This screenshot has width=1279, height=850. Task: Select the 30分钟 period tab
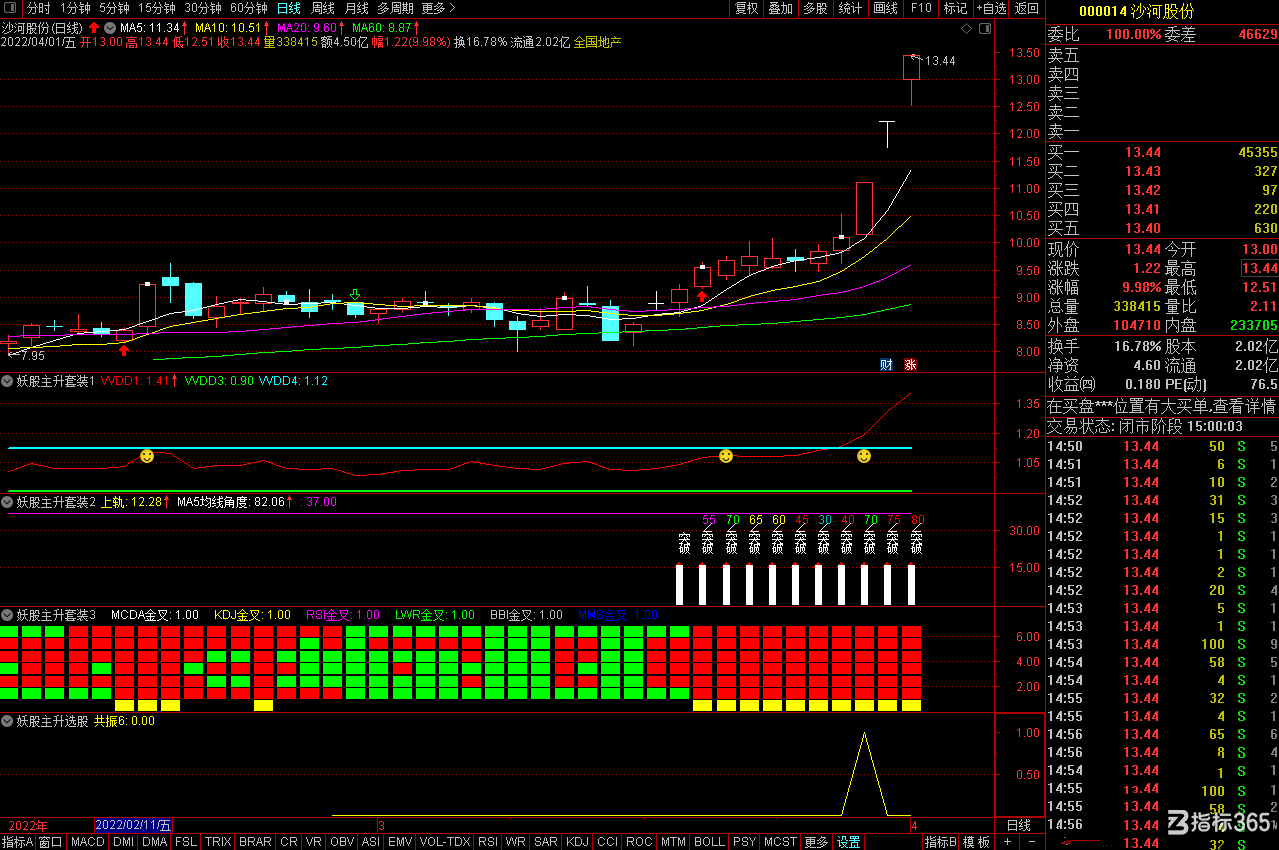(203, 8)
